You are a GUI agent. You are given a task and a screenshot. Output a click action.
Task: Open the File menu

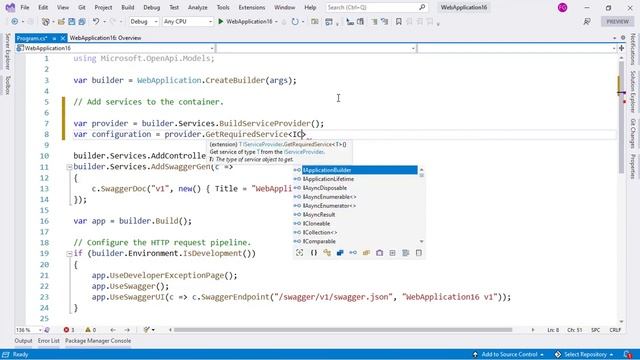pos(24,7)
